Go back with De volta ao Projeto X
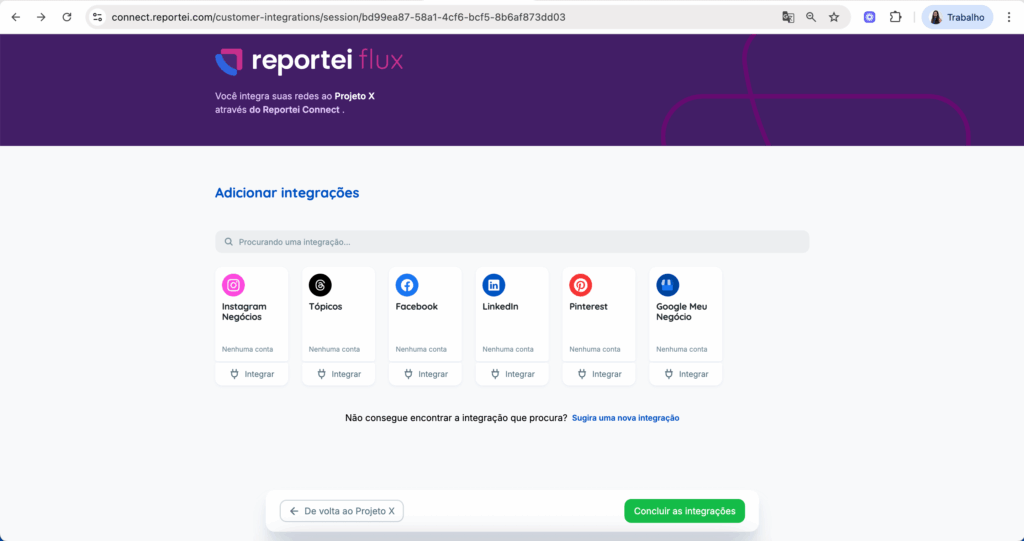Screen dimensions: 1024x541 342,511
